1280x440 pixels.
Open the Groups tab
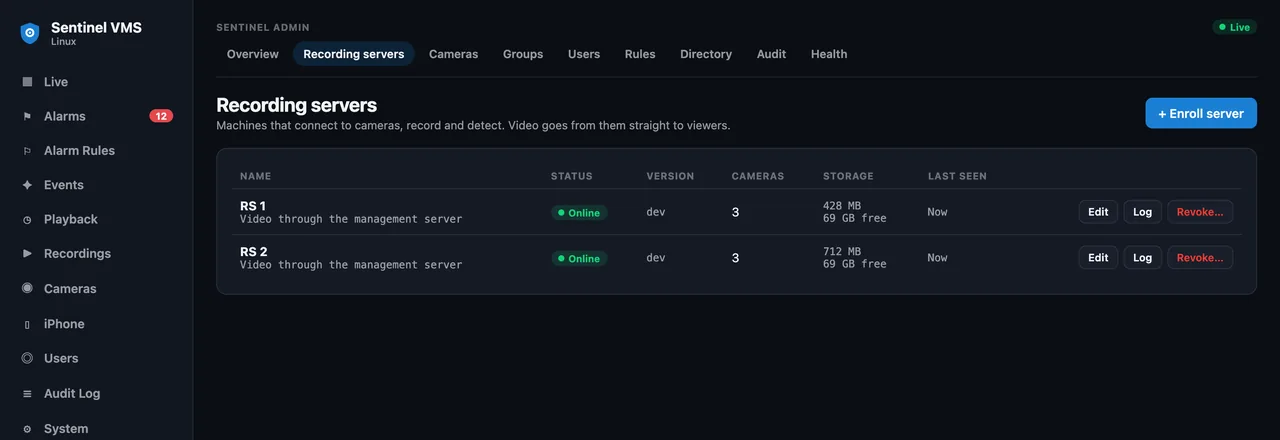coord(523,54)
